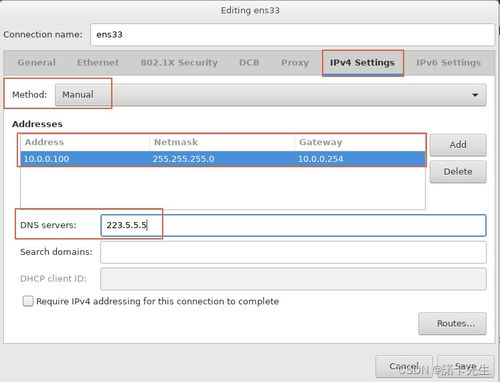The image size is (500, 382).
Task: Click the Delete address button
Action: pyautogui.click(x=458, y=172)
